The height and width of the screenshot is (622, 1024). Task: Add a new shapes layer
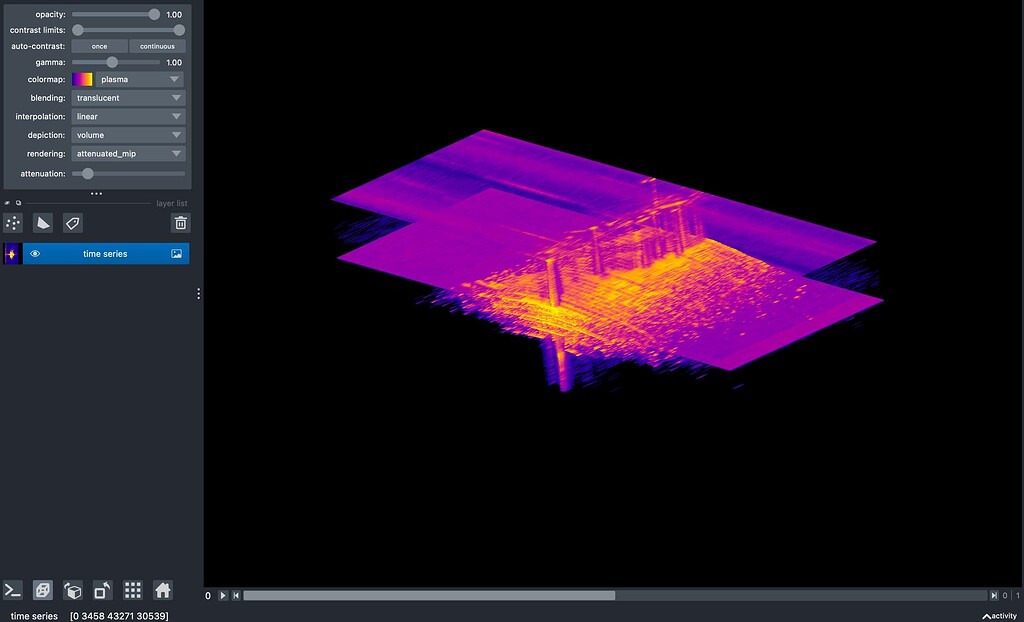[x=42, y=222]
